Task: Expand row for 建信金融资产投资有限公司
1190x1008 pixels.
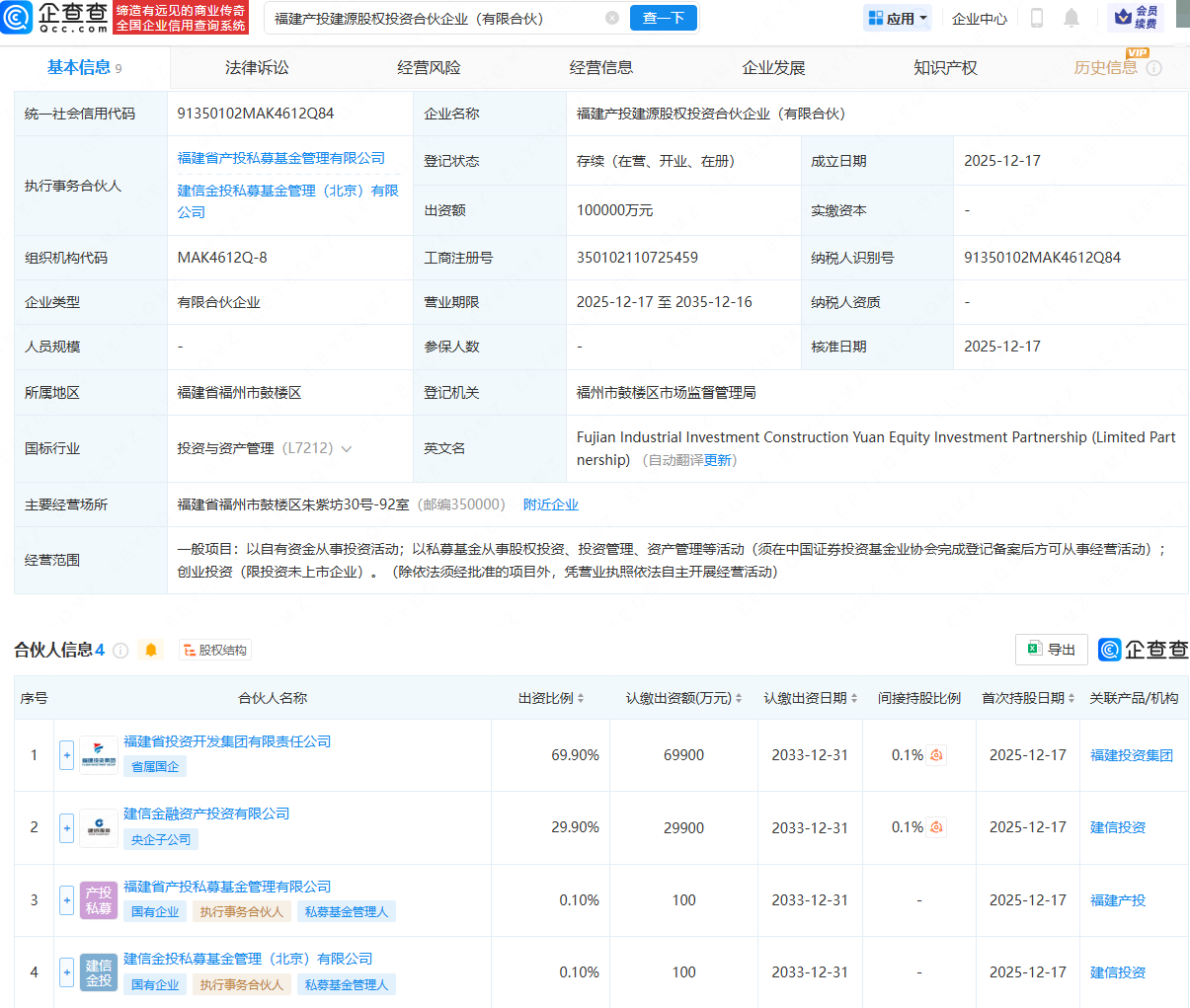Action: pos(66,827)
